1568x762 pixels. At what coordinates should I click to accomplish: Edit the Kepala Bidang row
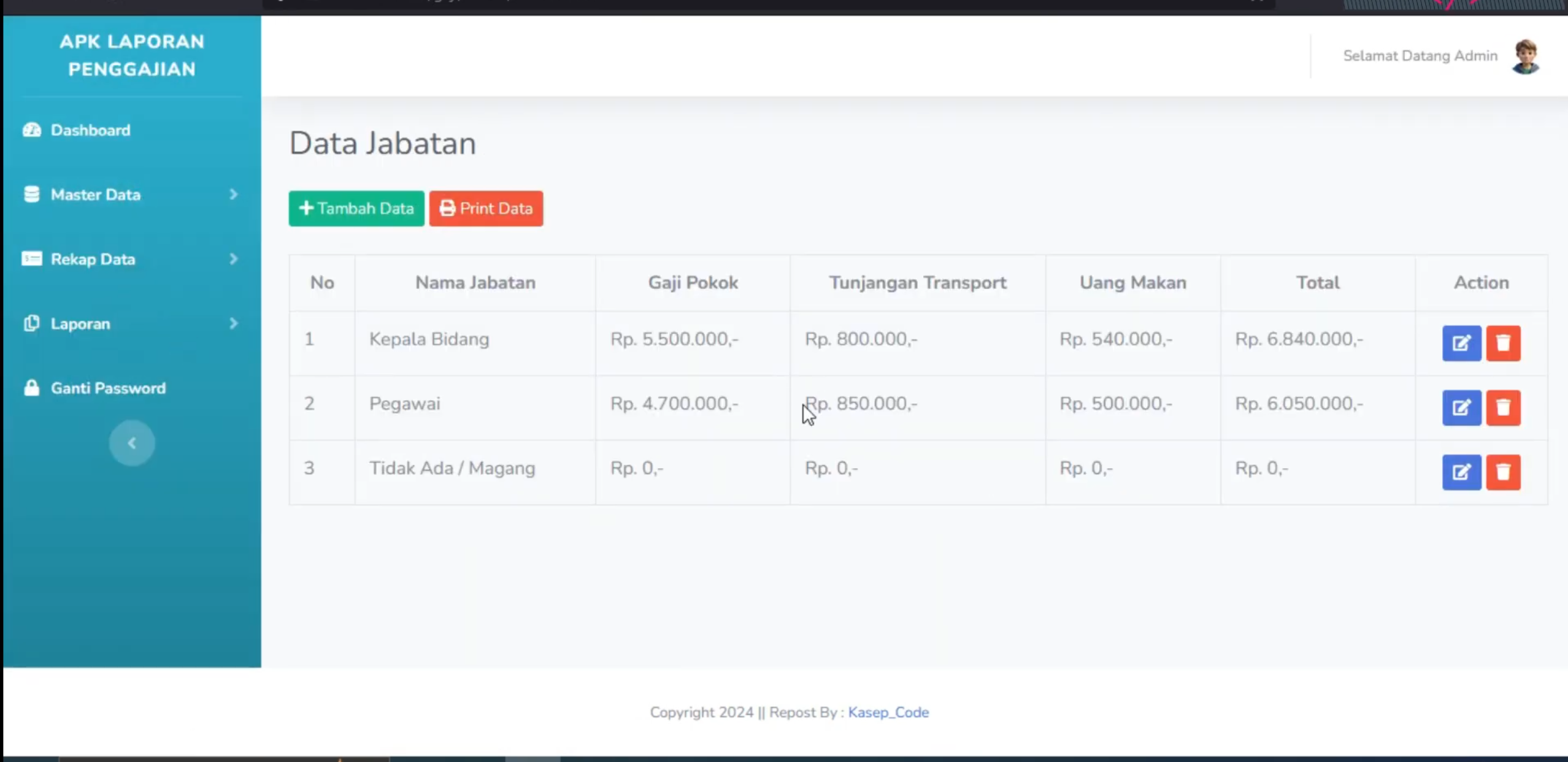pyautogui.click(x=1461, y=344)
